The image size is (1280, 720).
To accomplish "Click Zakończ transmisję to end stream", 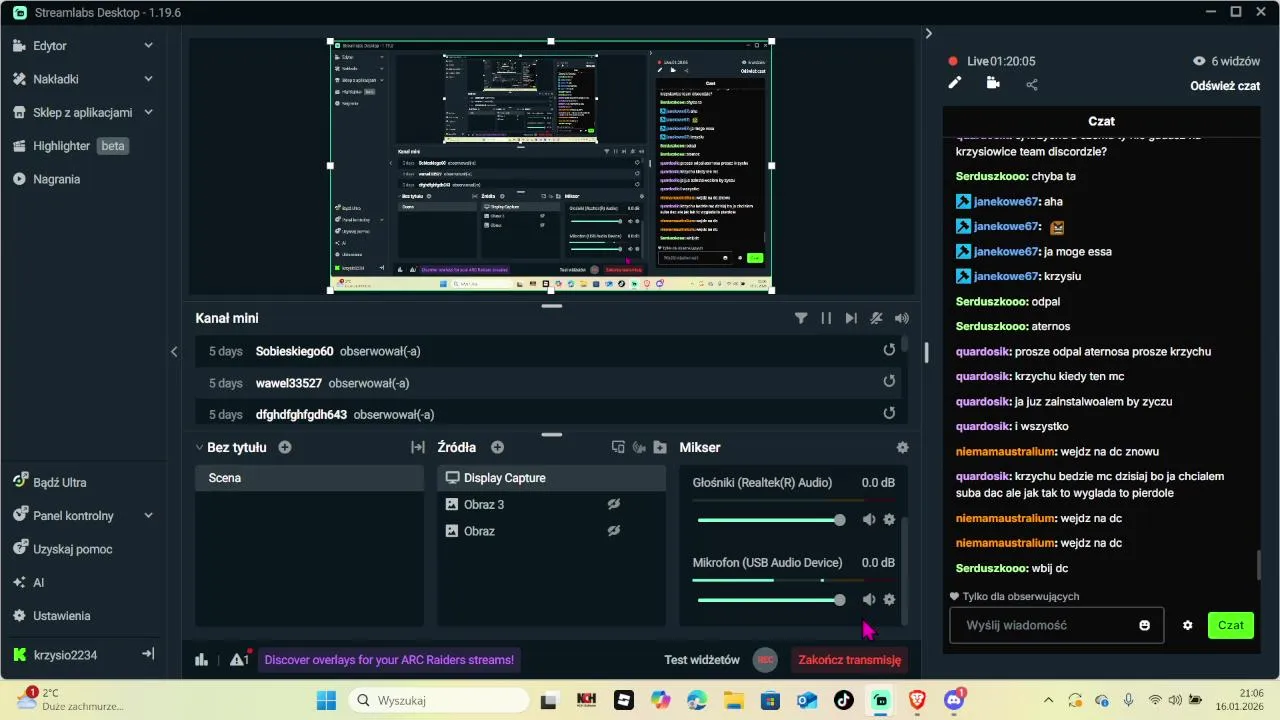I will click(x=850, y=660).
